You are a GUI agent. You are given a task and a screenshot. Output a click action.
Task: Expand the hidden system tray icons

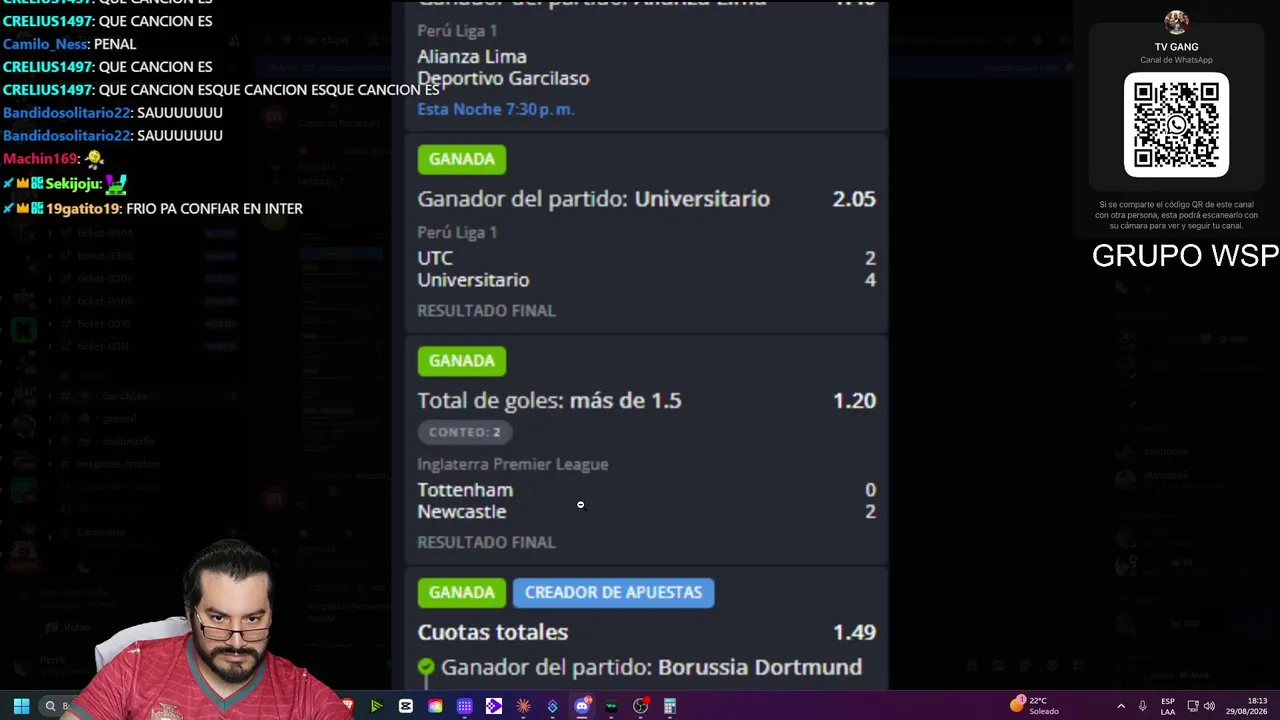click(x=1121, y=706)
